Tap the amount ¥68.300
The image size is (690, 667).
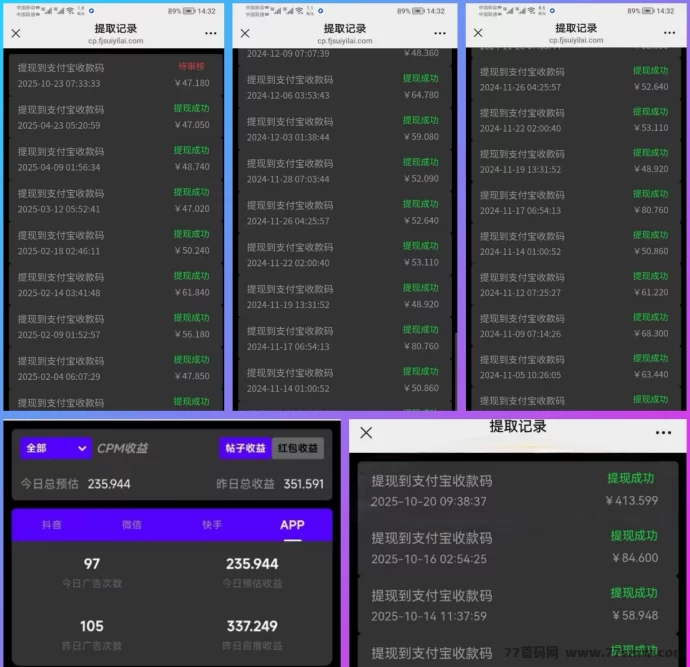point(651,334)
